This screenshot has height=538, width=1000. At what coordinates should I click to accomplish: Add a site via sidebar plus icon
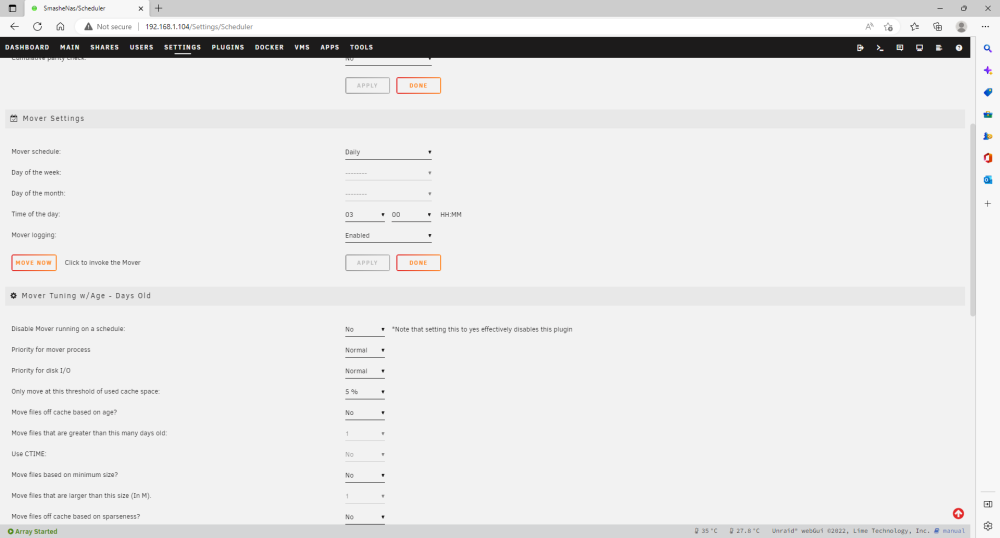pos(988,203)
